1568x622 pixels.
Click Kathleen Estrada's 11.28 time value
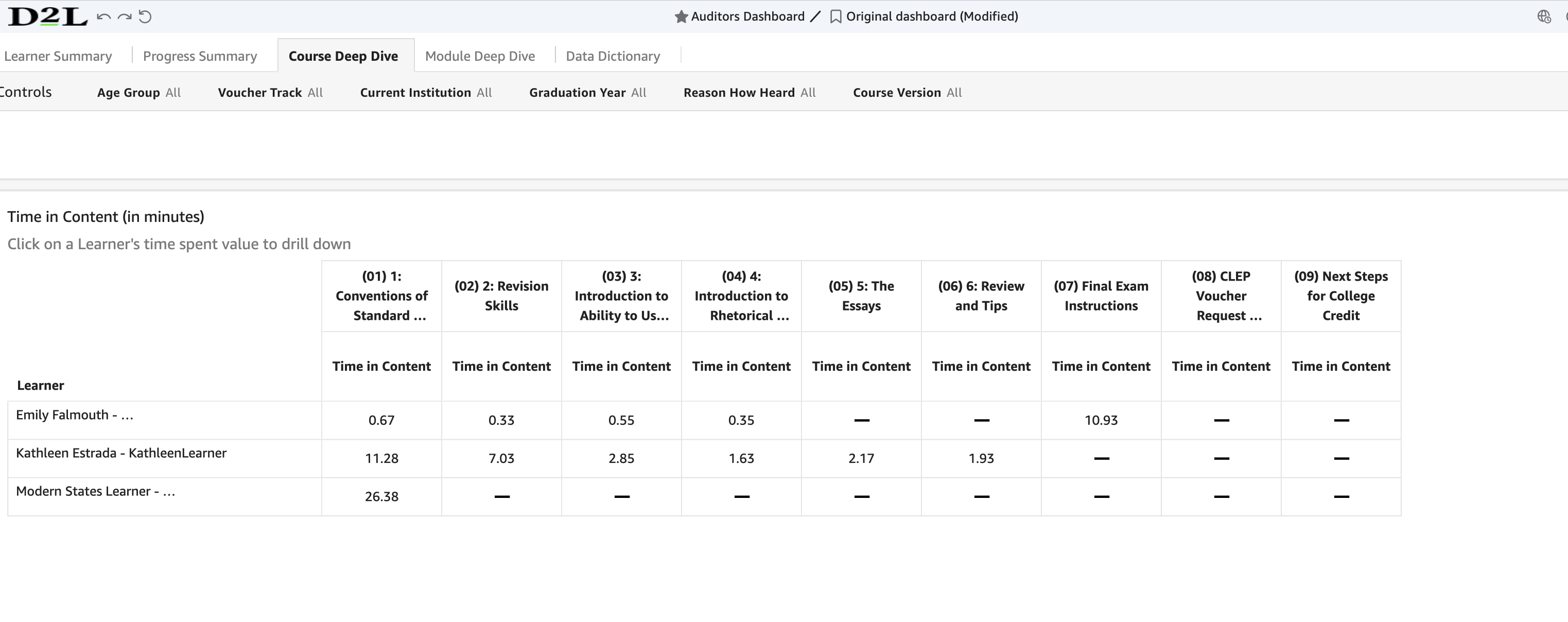381,458
